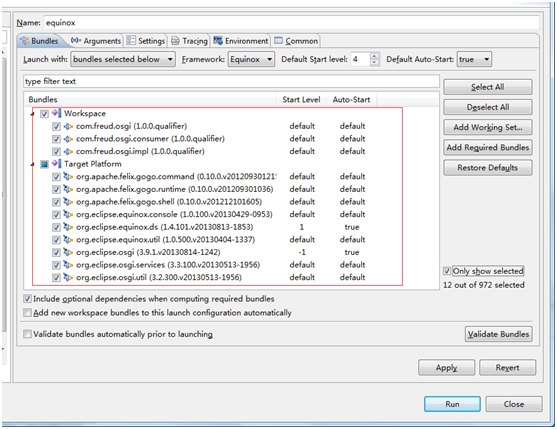Click Add Working Set button

coord(488,127)
